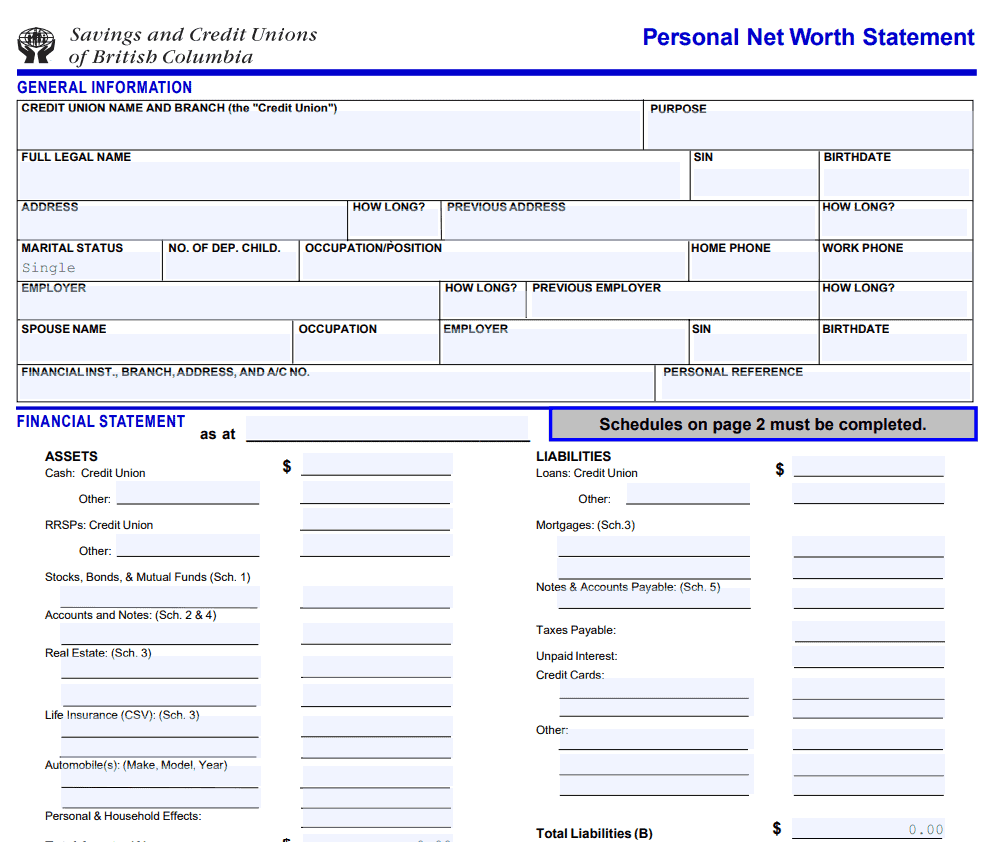Click the applicant Birthdate field beside Full Legal Name
The image size is (998, 842).
tap(896, 182)
